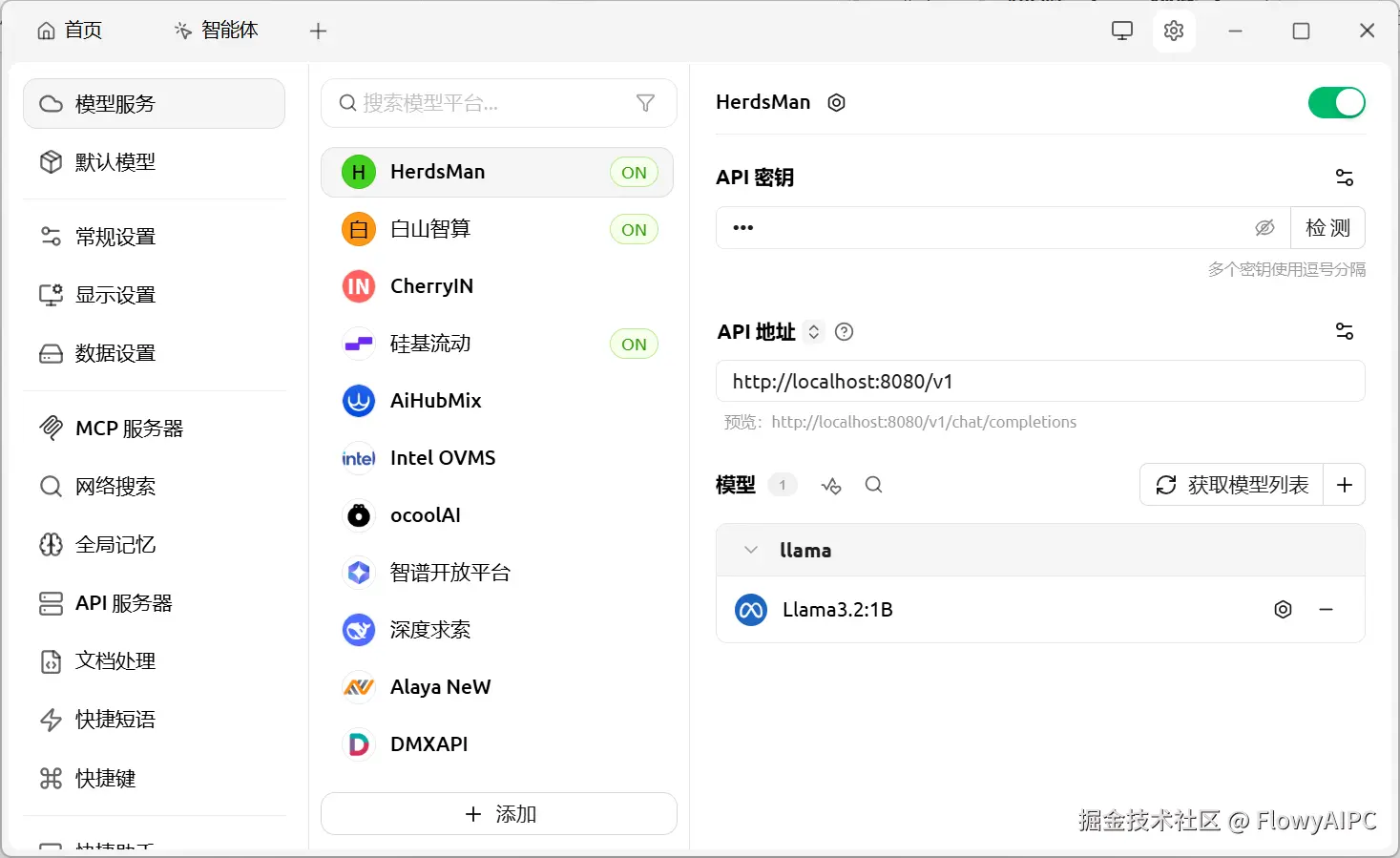Open 模型服务 settings section
The height and width of the screenshot is (858, 1400).
[x=154, y=103]
